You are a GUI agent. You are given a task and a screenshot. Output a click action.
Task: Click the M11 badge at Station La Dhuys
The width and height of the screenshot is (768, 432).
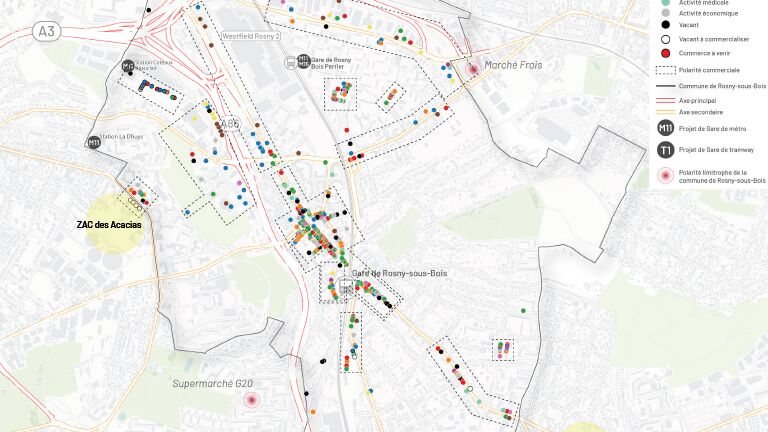94,142
